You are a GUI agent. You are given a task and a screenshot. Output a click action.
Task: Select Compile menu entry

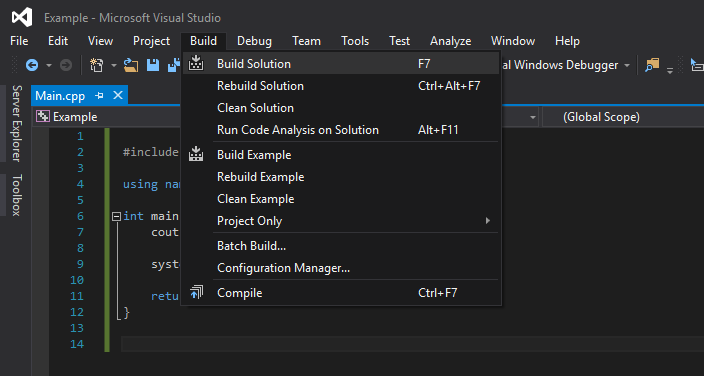(341, 293)
